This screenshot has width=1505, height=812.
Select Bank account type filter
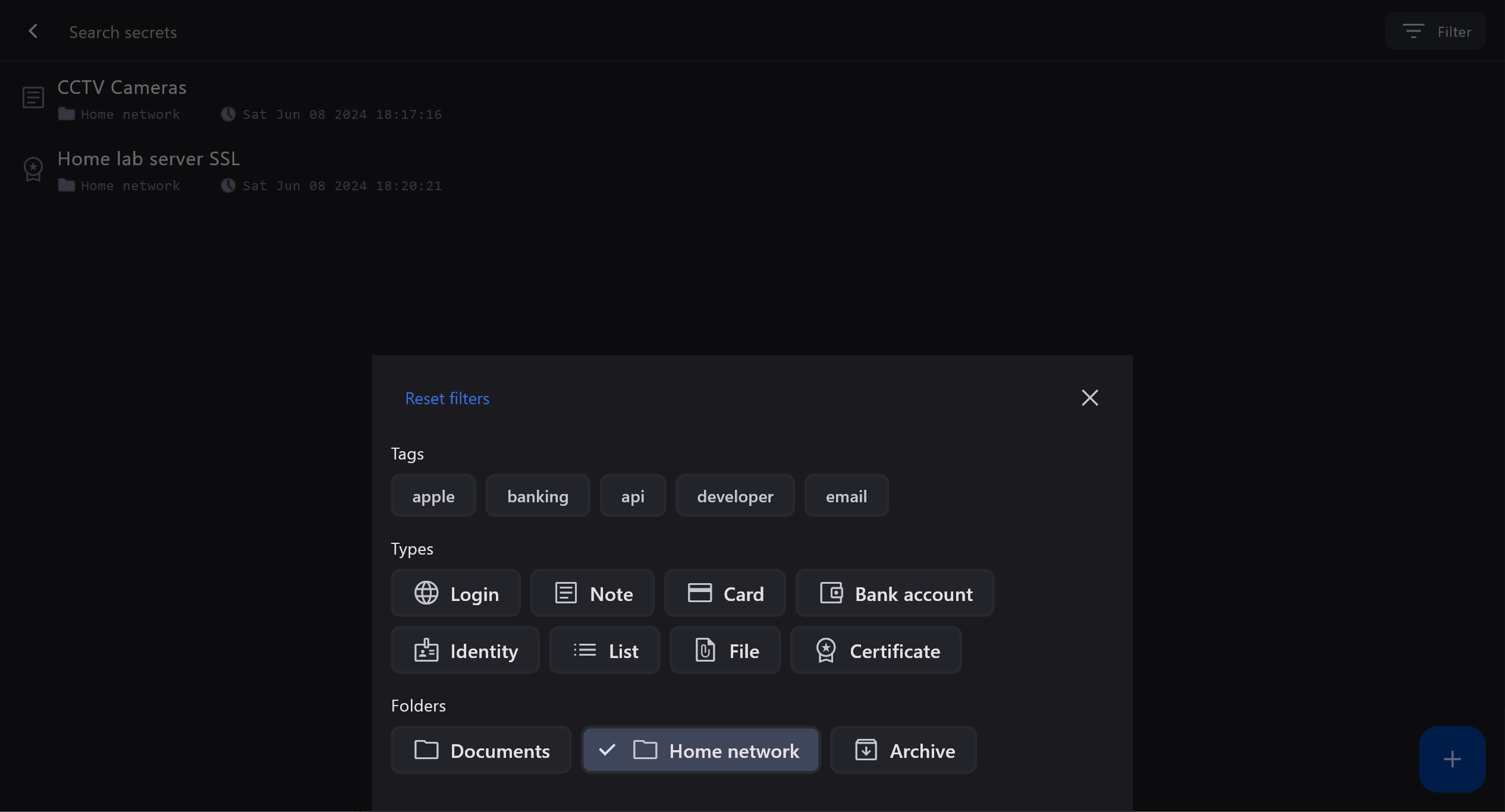point(895,593)
